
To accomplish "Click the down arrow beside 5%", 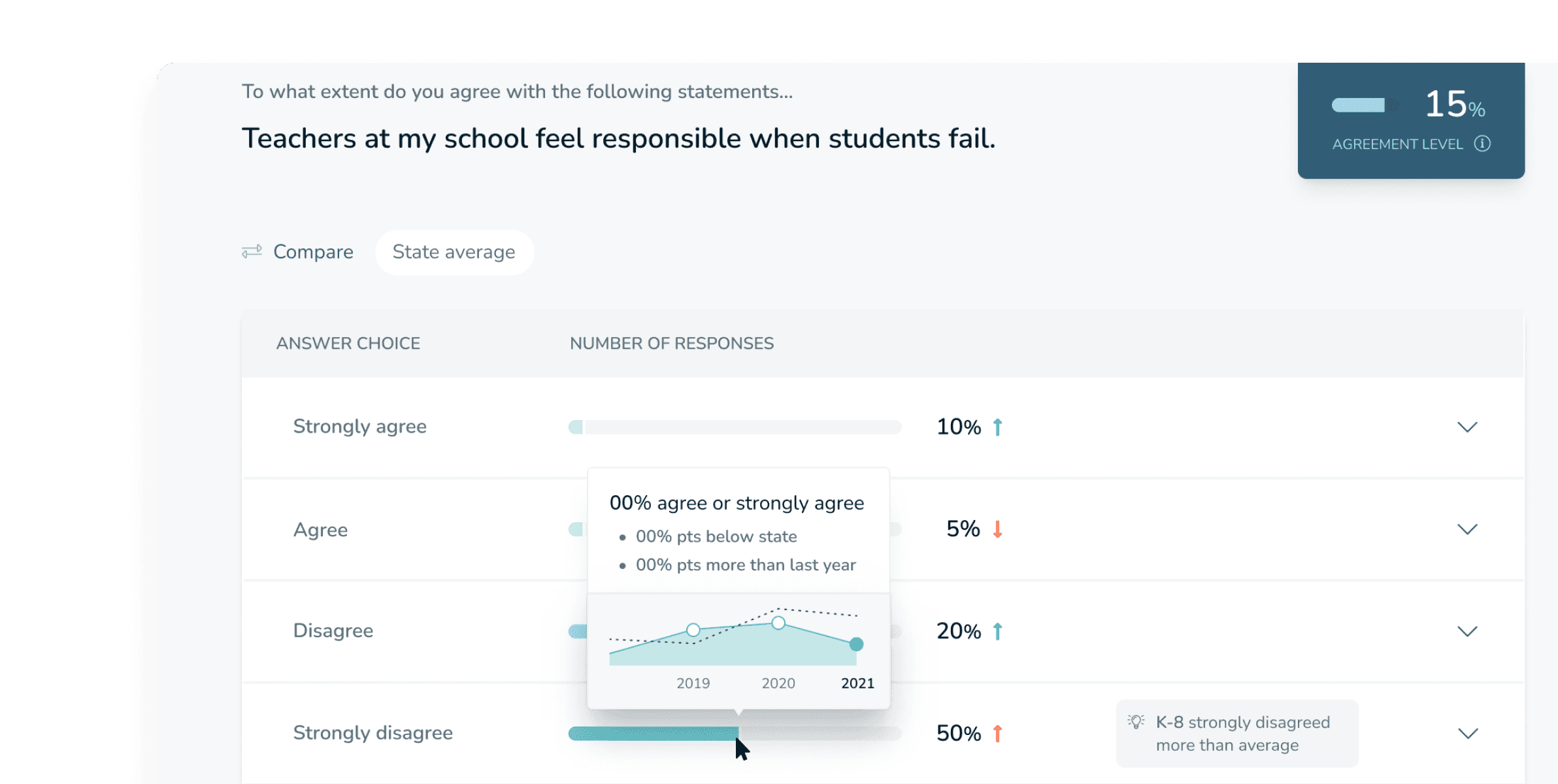I will 998,529.
